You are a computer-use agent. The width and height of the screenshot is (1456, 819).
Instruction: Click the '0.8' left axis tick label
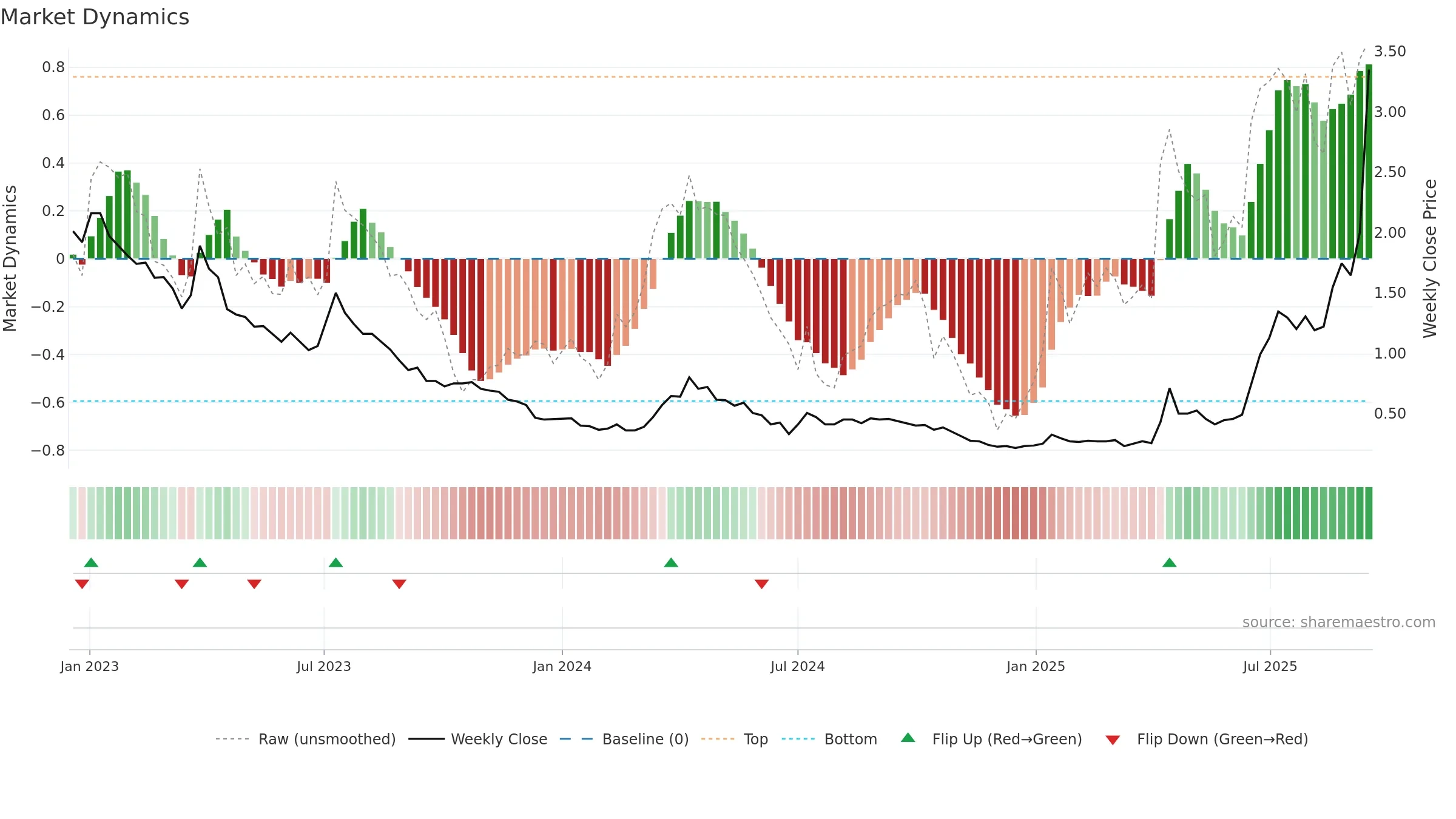pyautogui.click(x=53, y=67)
